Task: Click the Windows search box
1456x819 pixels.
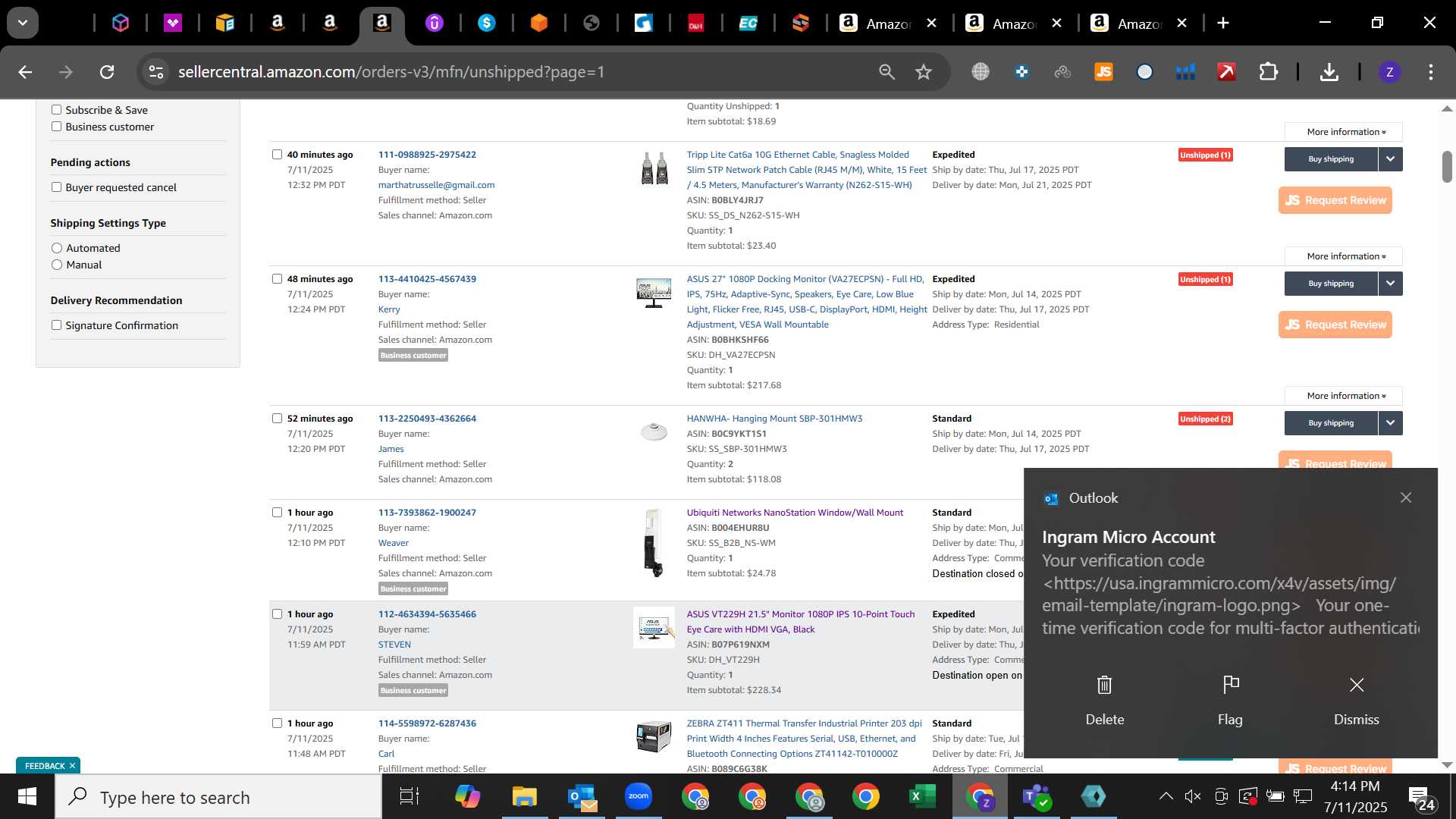Action: [220, 797]
